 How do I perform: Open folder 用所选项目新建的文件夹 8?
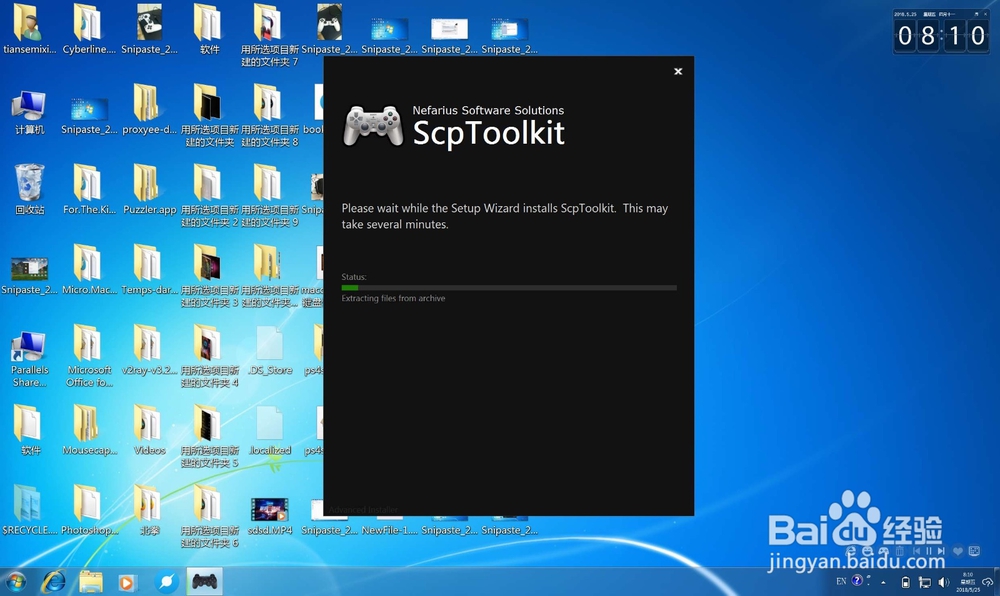click(269, 115)
